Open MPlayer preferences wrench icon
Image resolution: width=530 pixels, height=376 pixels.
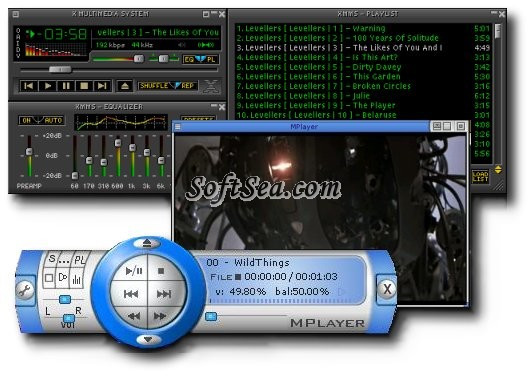25,290
